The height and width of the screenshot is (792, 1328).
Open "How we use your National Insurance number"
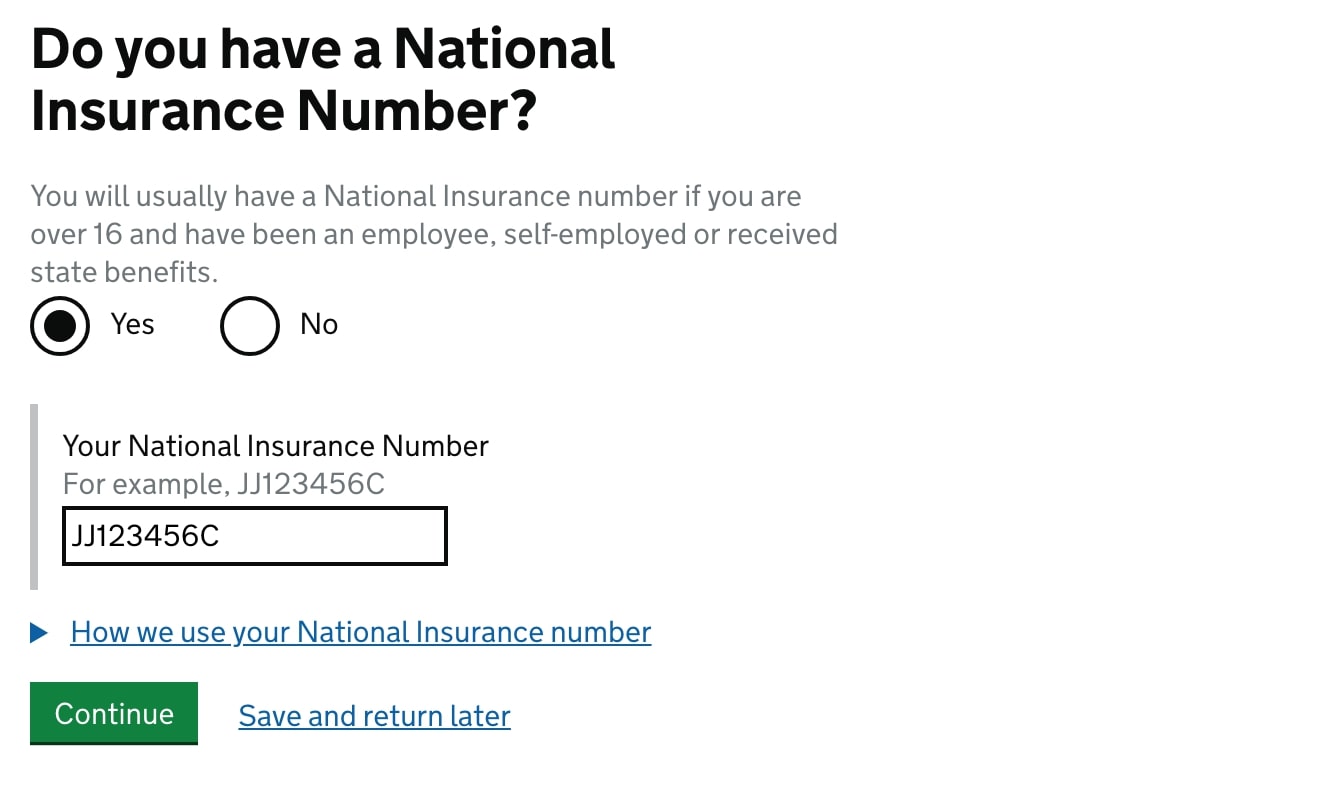[x=361, y=632]
